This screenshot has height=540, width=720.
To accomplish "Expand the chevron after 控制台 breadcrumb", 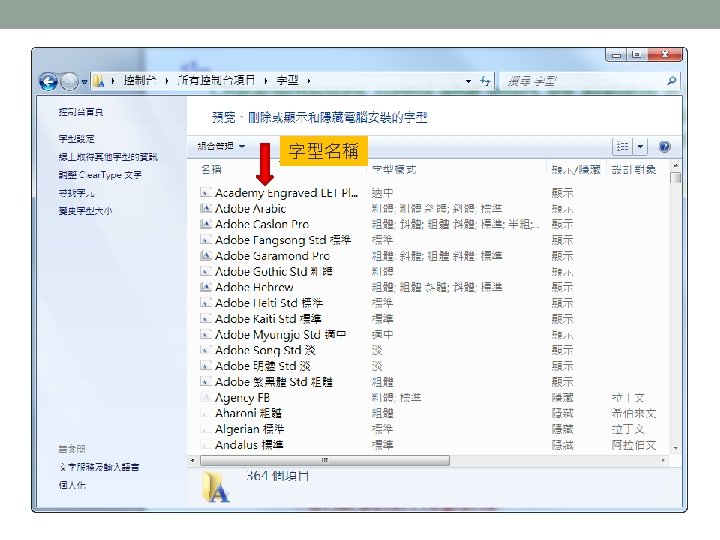I will pos(166,81).
